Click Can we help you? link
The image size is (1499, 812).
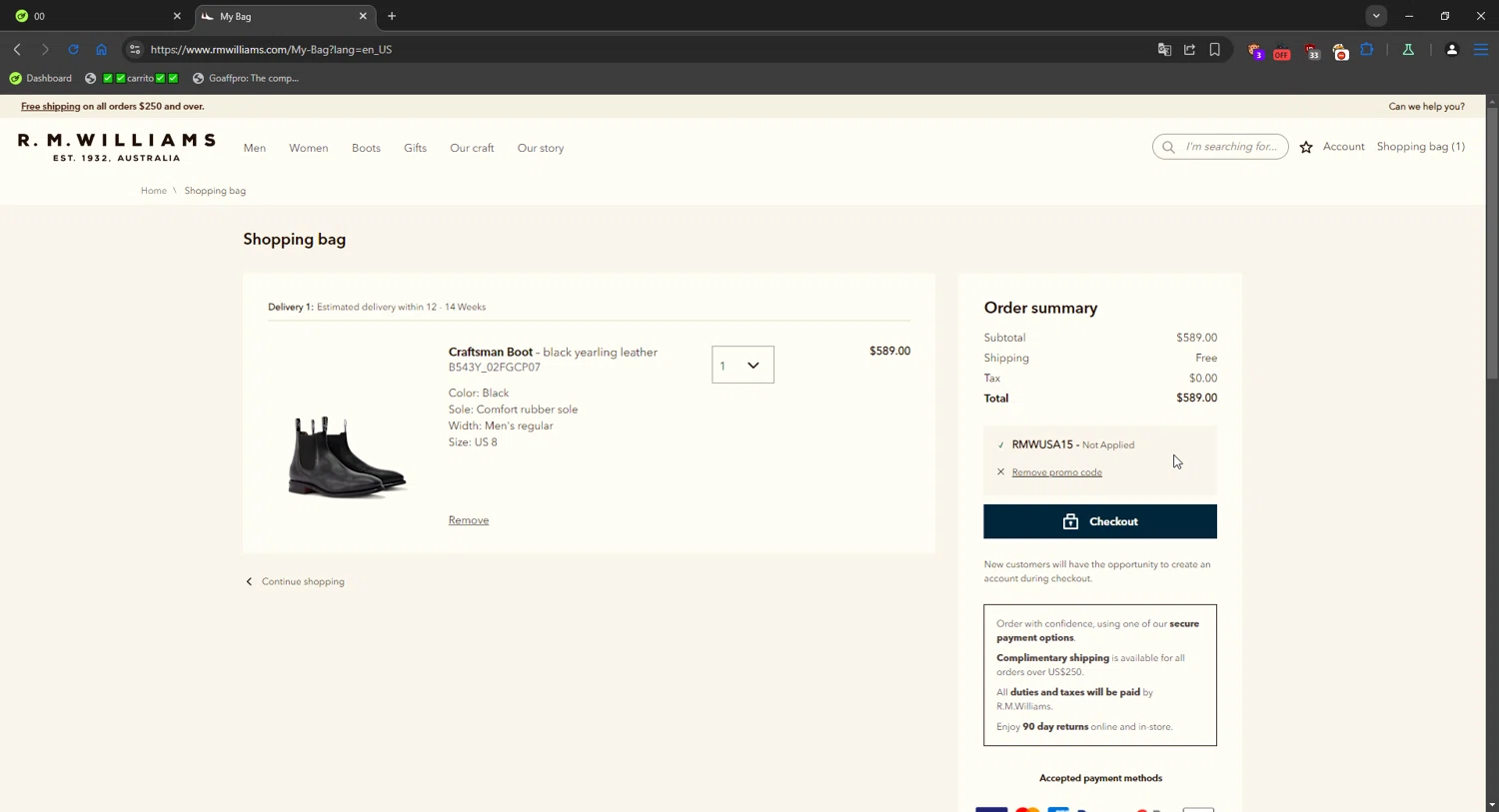(1426, 106)
